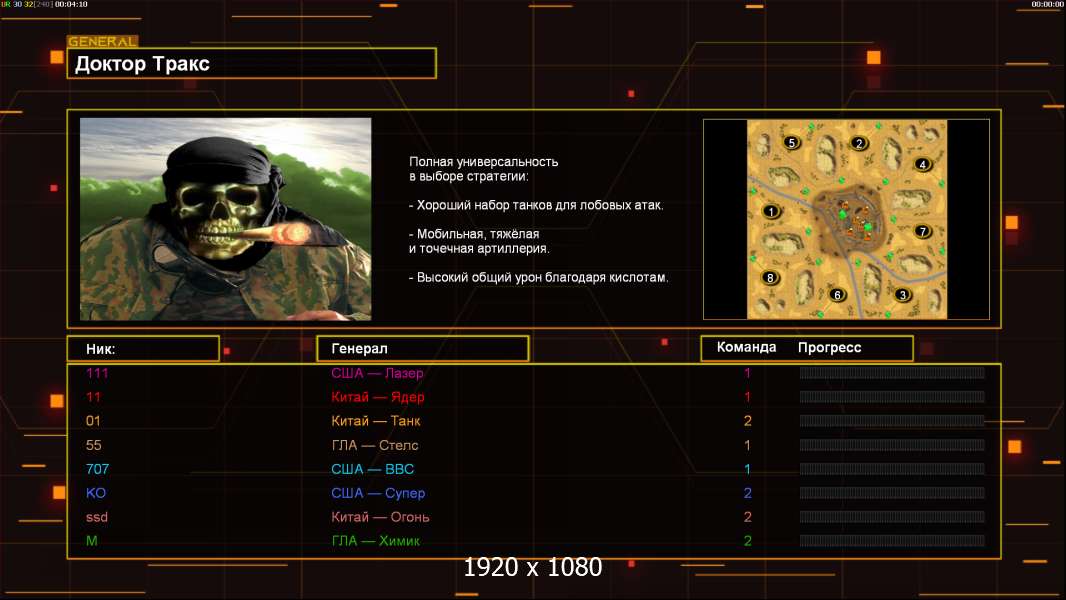The image size is (1066, 600).
Task: Select start position 5 on the minimap
Action: coord(791,143)
